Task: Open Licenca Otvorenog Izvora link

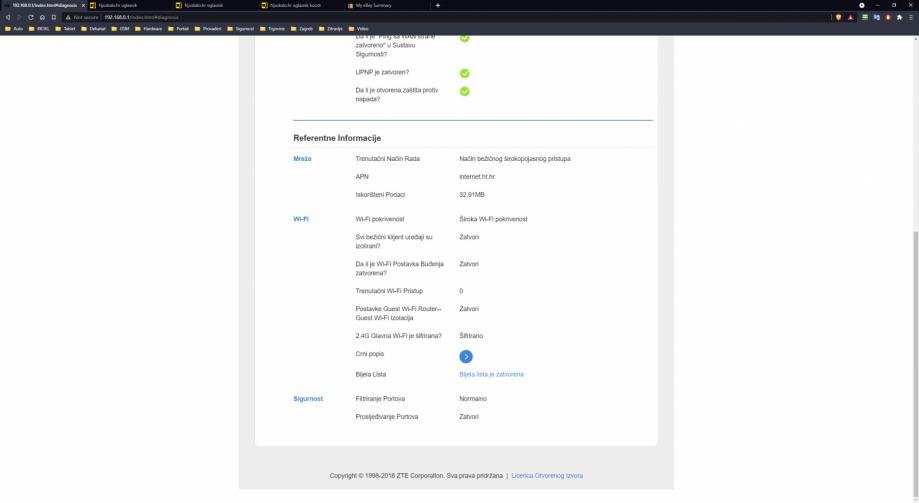Action: [x=547, y=475]
